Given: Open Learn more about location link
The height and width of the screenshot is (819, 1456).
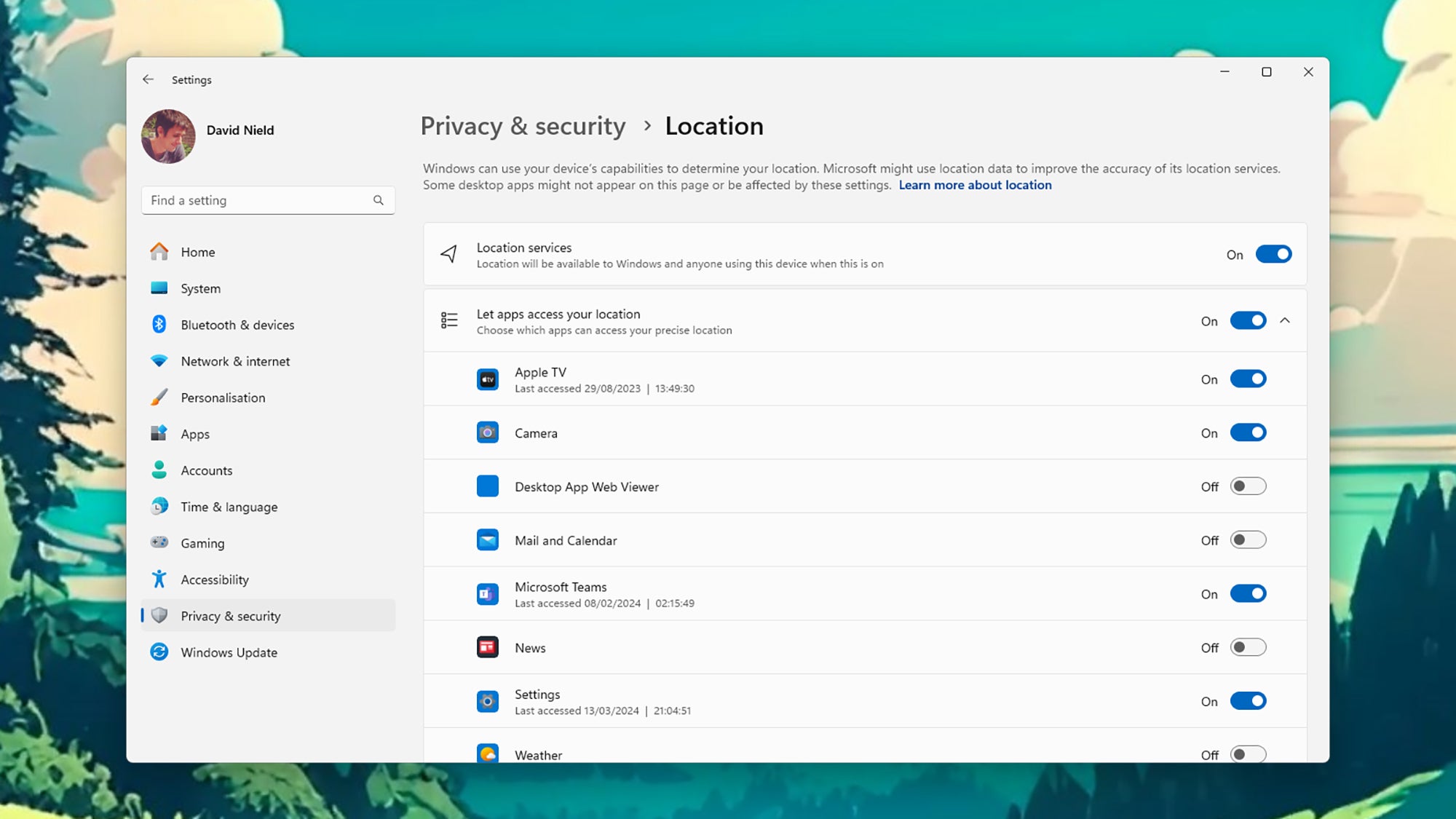Looking at the screenshot, I should pos(975,185).
